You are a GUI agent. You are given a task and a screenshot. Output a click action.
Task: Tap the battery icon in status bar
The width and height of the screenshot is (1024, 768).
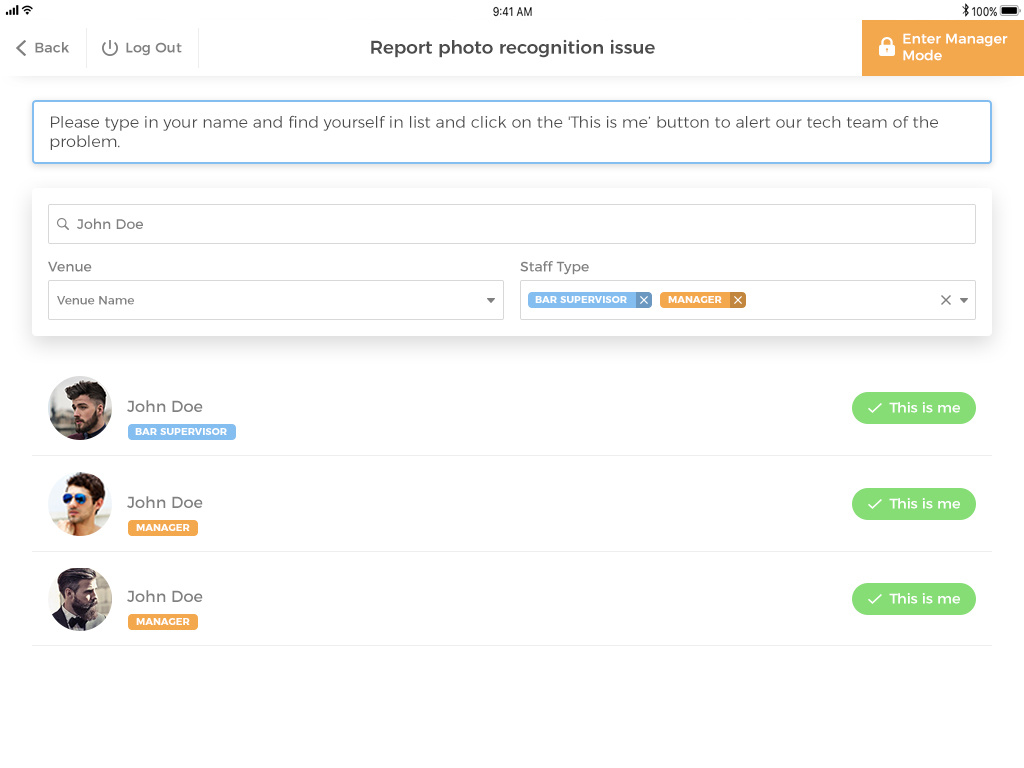pyautogui.click(x=1009, y=11)
